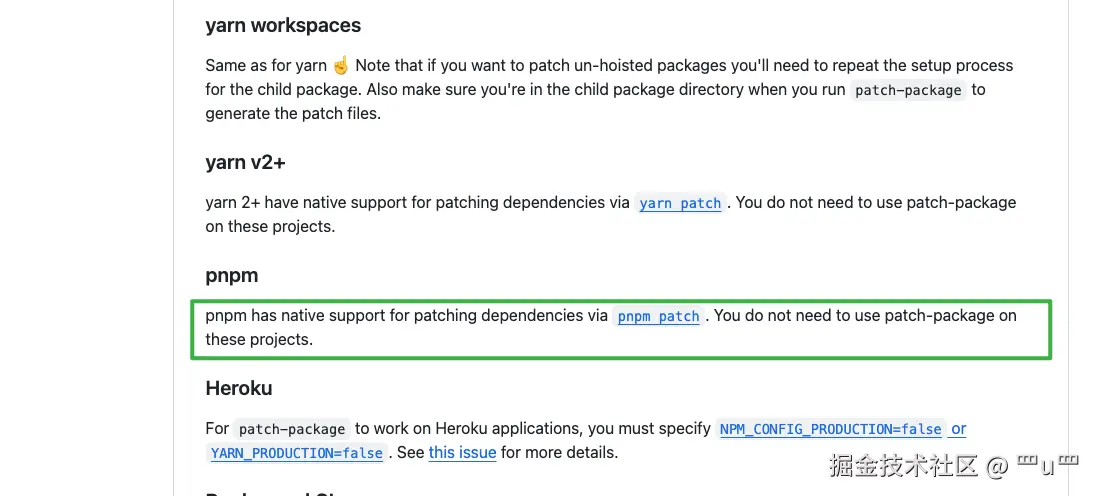This screenshot has height=496, width=1097.
Task: Click patch-package code in the Heroku paragraph
Action: (x=292, y=429)
